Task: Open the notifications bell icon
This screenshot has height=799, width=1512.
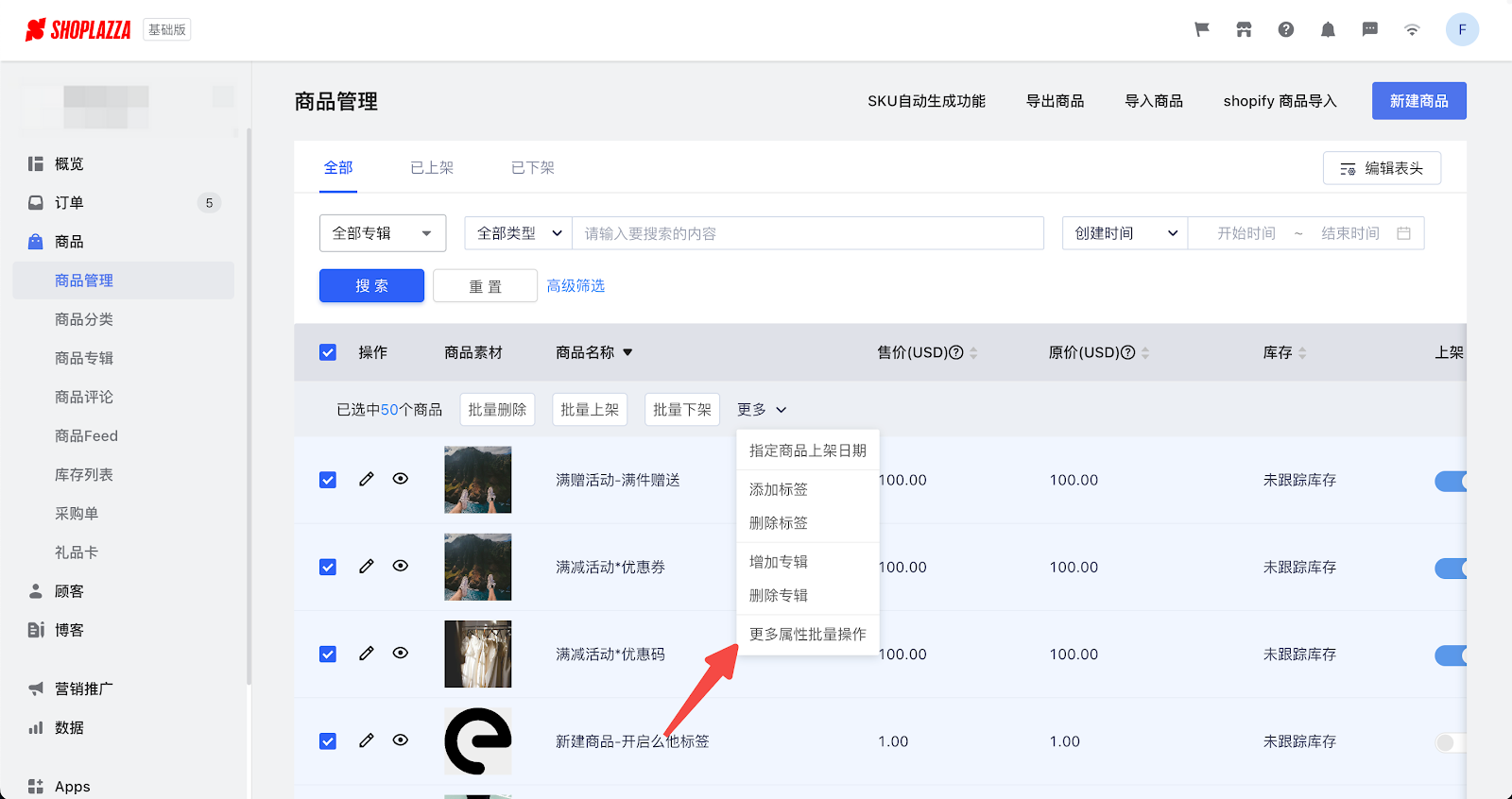Action: [x=1328, y=29]
